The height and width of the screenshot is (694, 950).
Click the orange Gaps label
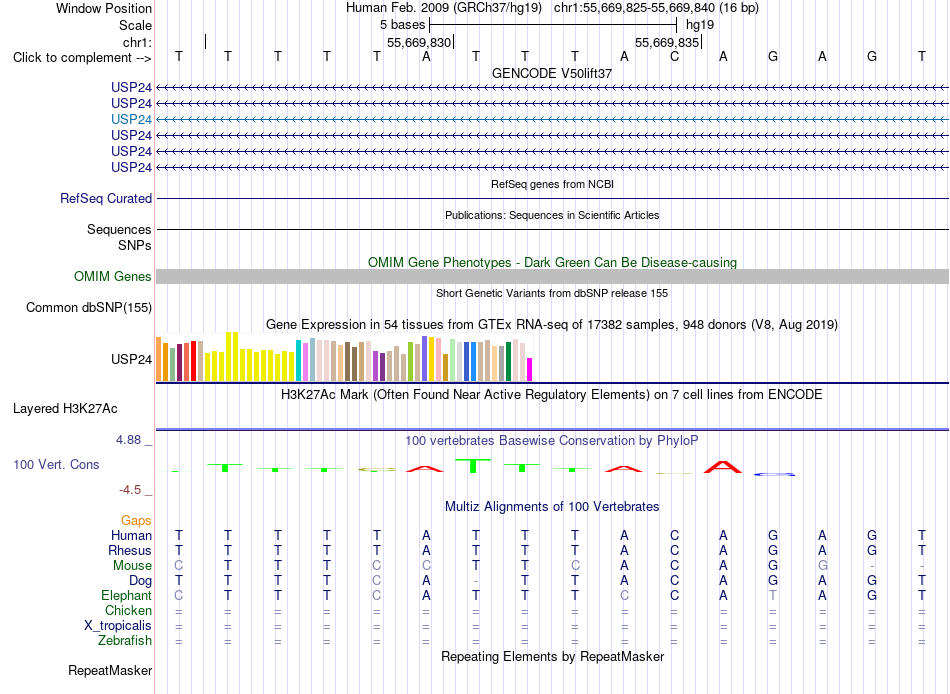136,521
